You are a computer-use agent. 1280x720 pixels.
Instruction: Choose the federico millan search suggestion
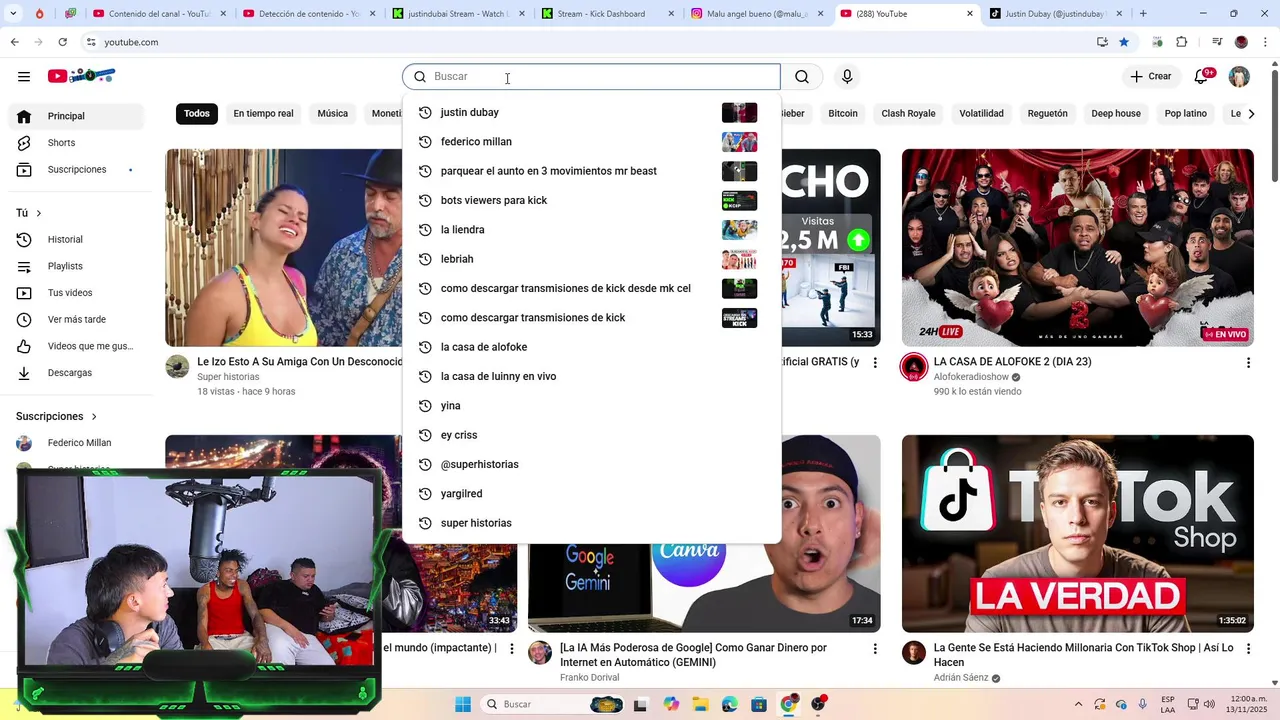pos(591,142)
